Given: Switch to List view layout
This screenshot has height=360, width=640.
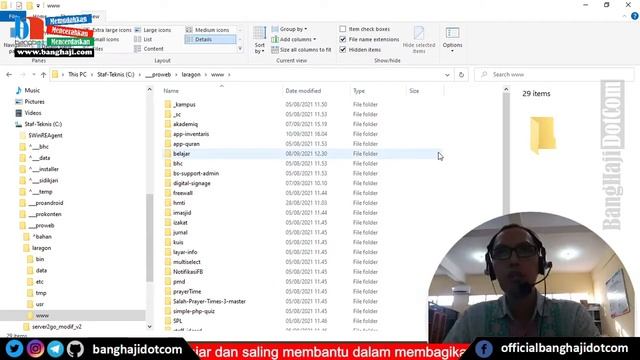Looking at the screenshot, I should (x=143, y=39).
